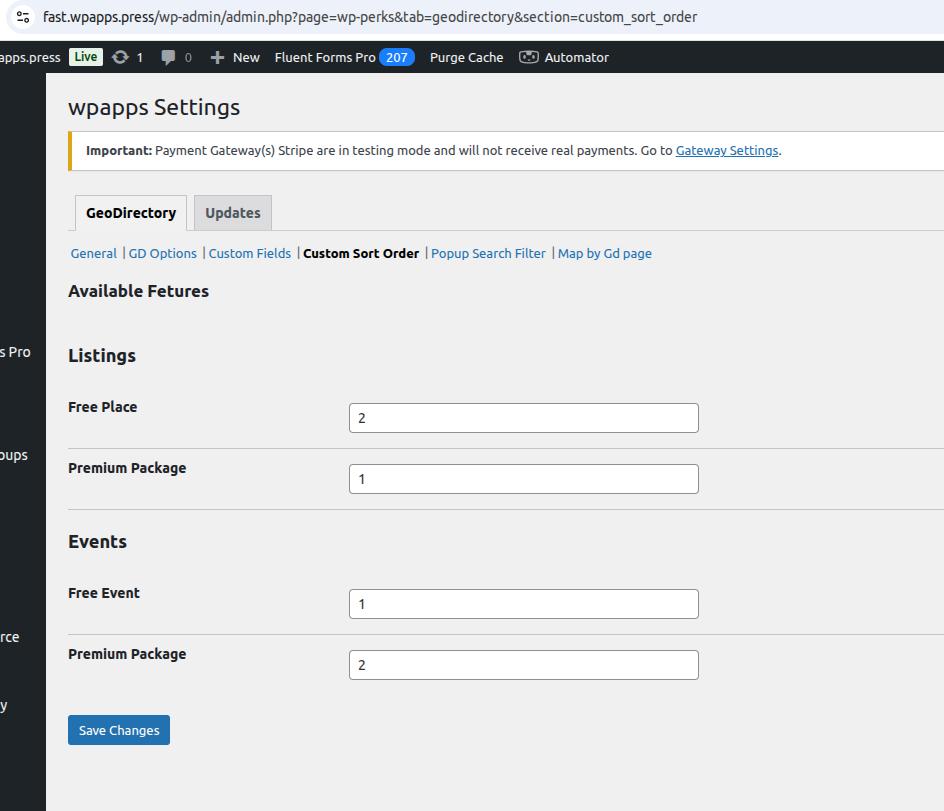Click the site info icon in address bar

[23, 17]
